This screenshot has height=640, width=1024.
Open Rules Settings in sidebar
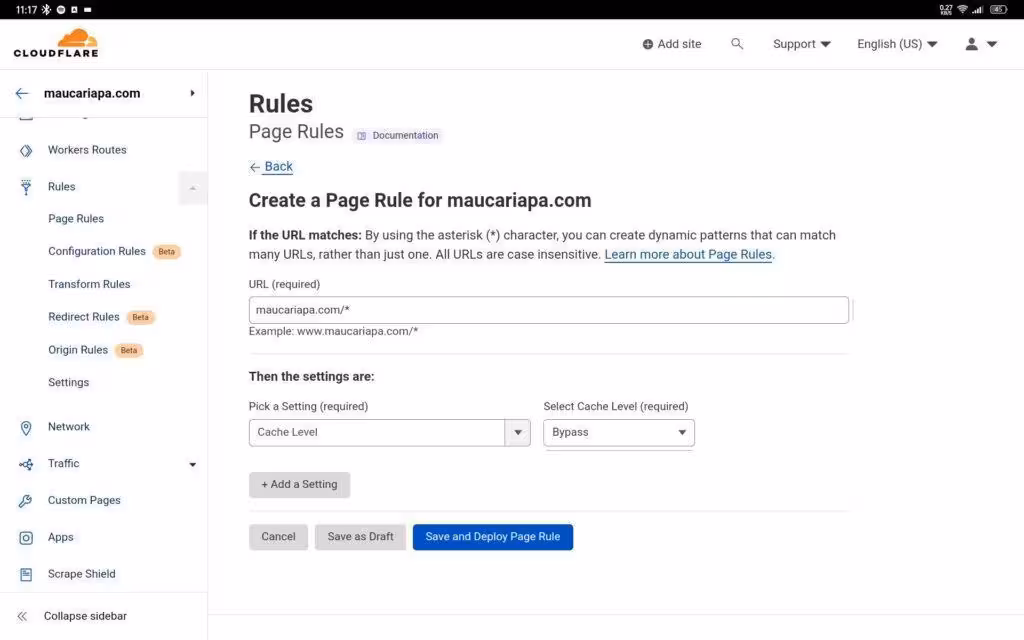[x=68, y=383]
